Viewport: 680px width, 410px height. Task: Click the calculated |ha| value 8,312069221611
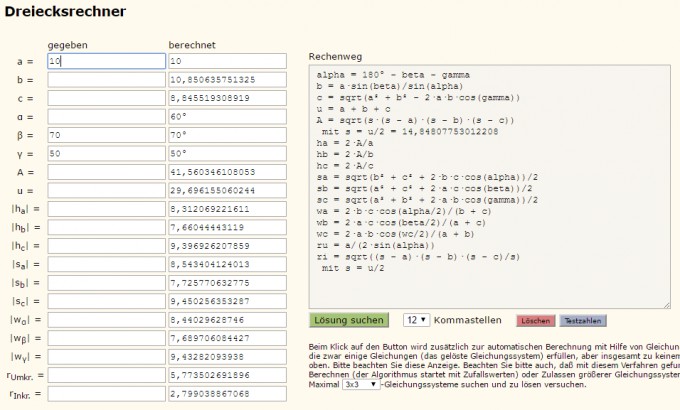point(227,209)
